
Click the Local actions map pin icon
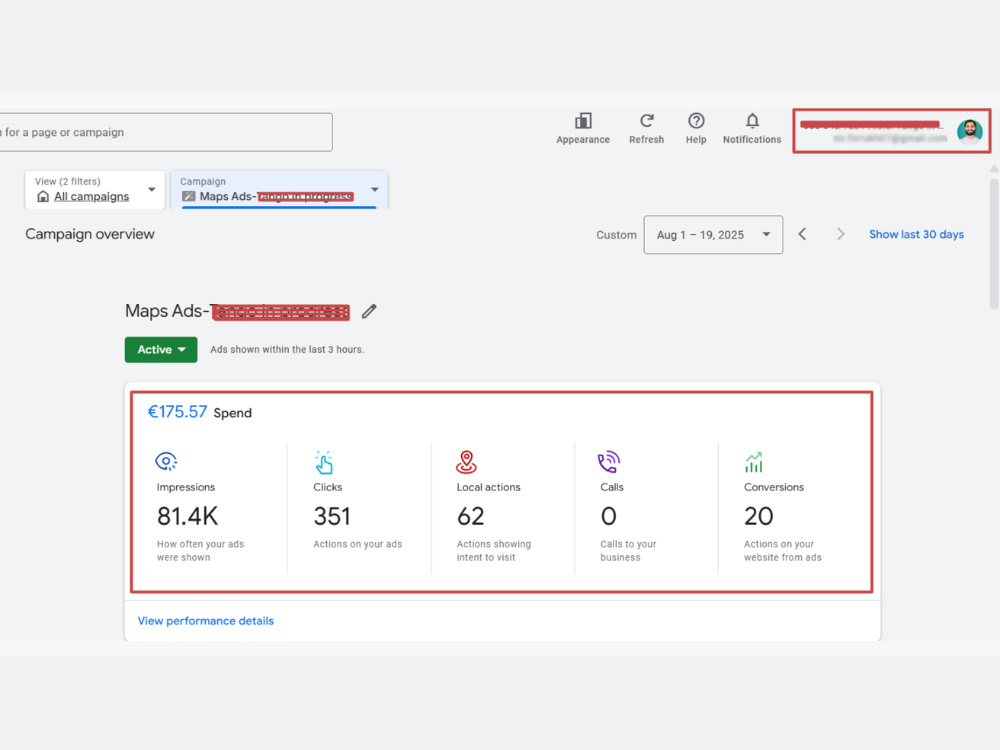coord(466,462)
